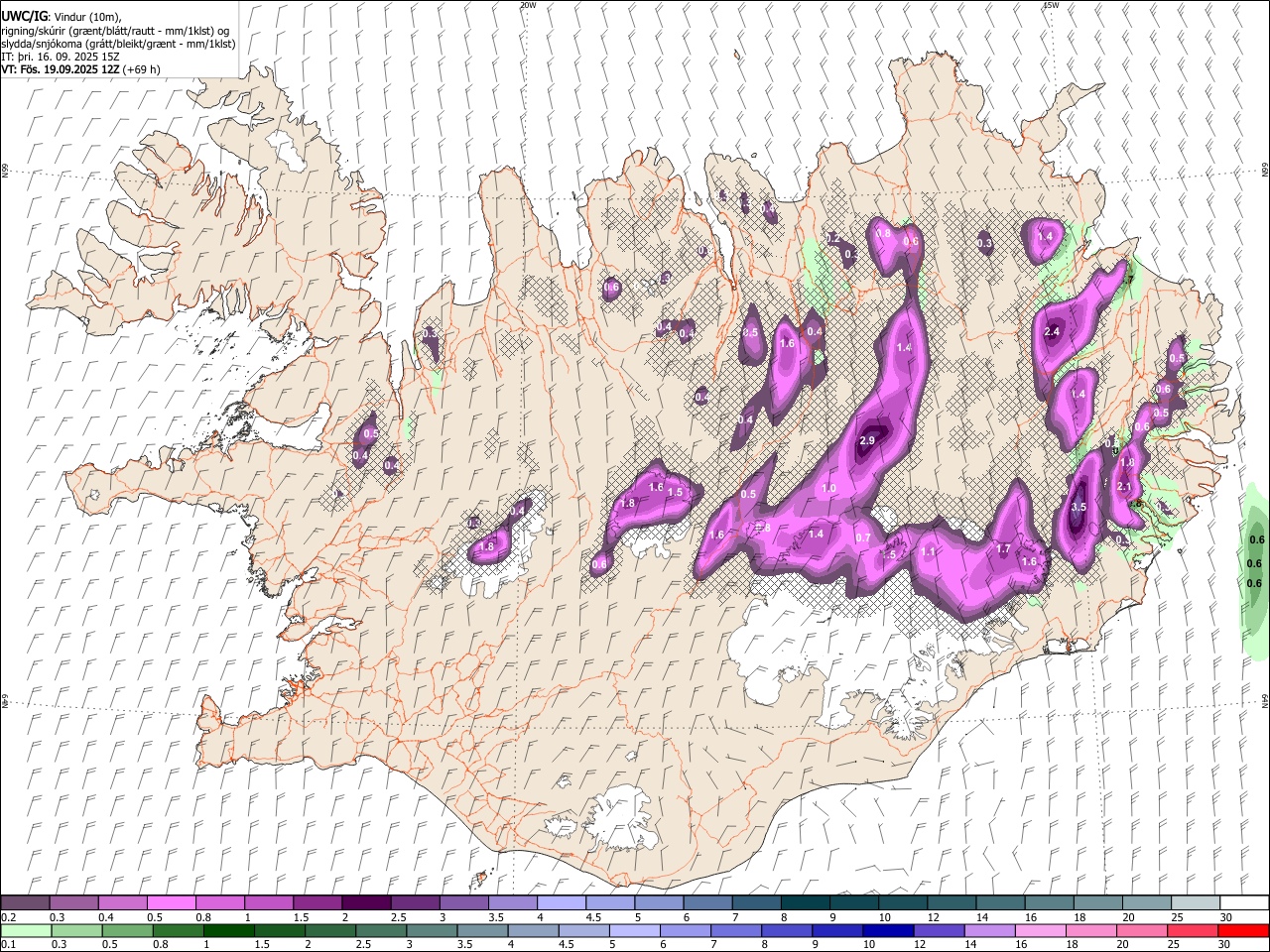Select the 1.1 precipitation value on the map
The height and width of the screenshot is (952, 1270).
[929, 551]
